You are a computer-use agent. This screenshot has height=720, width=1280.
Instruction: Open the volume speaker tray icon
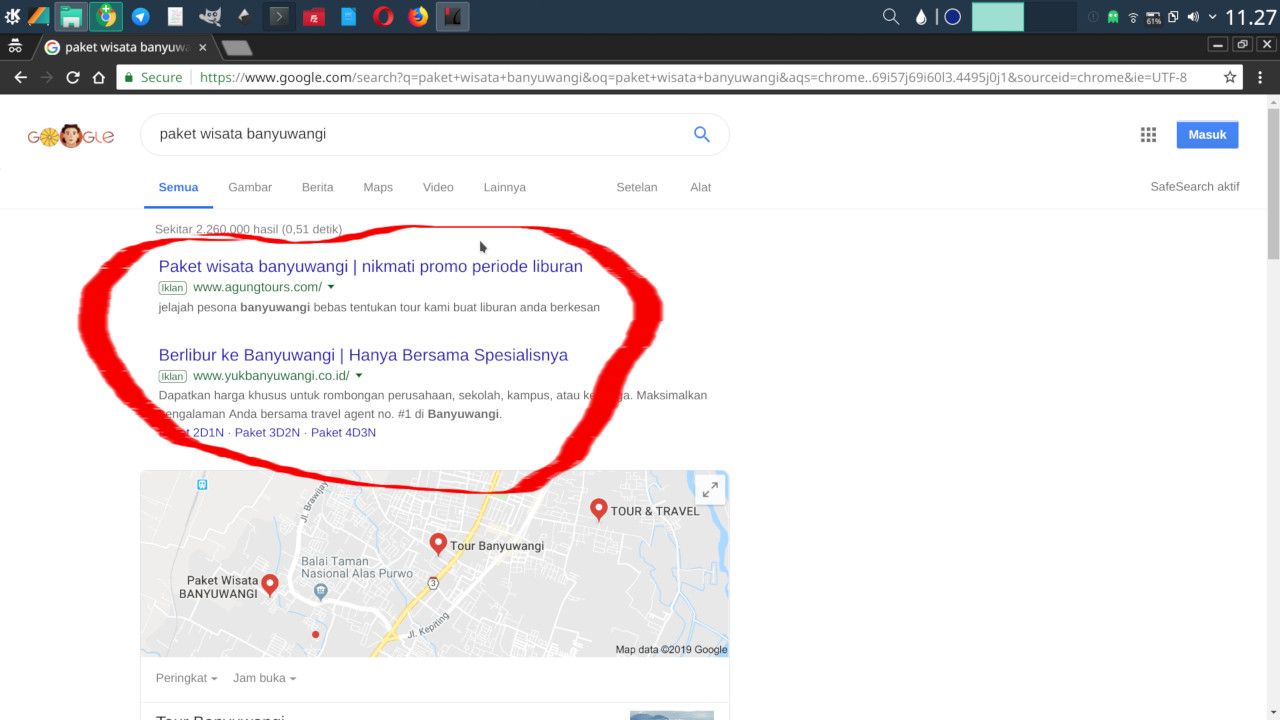pos(1192,17)
